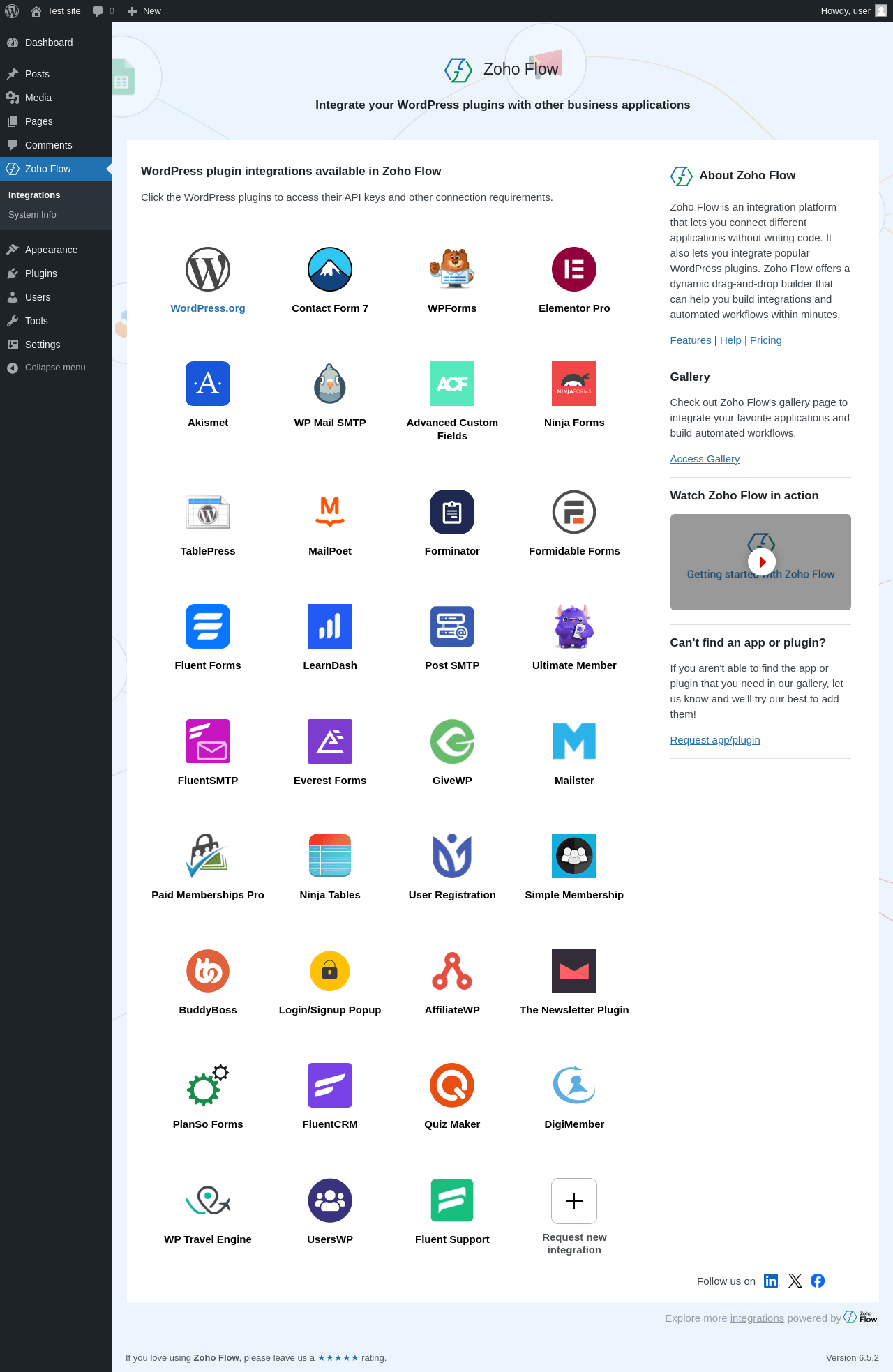The width and height of the screenshot is (893, 1372).
Task: Open the New content menu in admin bar
Action: (144, 11)
